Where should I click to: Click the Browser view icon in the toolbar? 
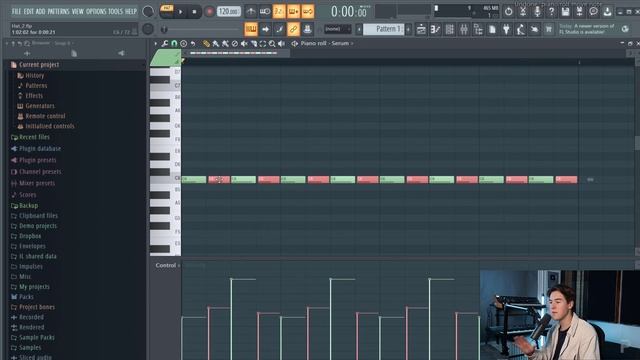click(478, 29)
